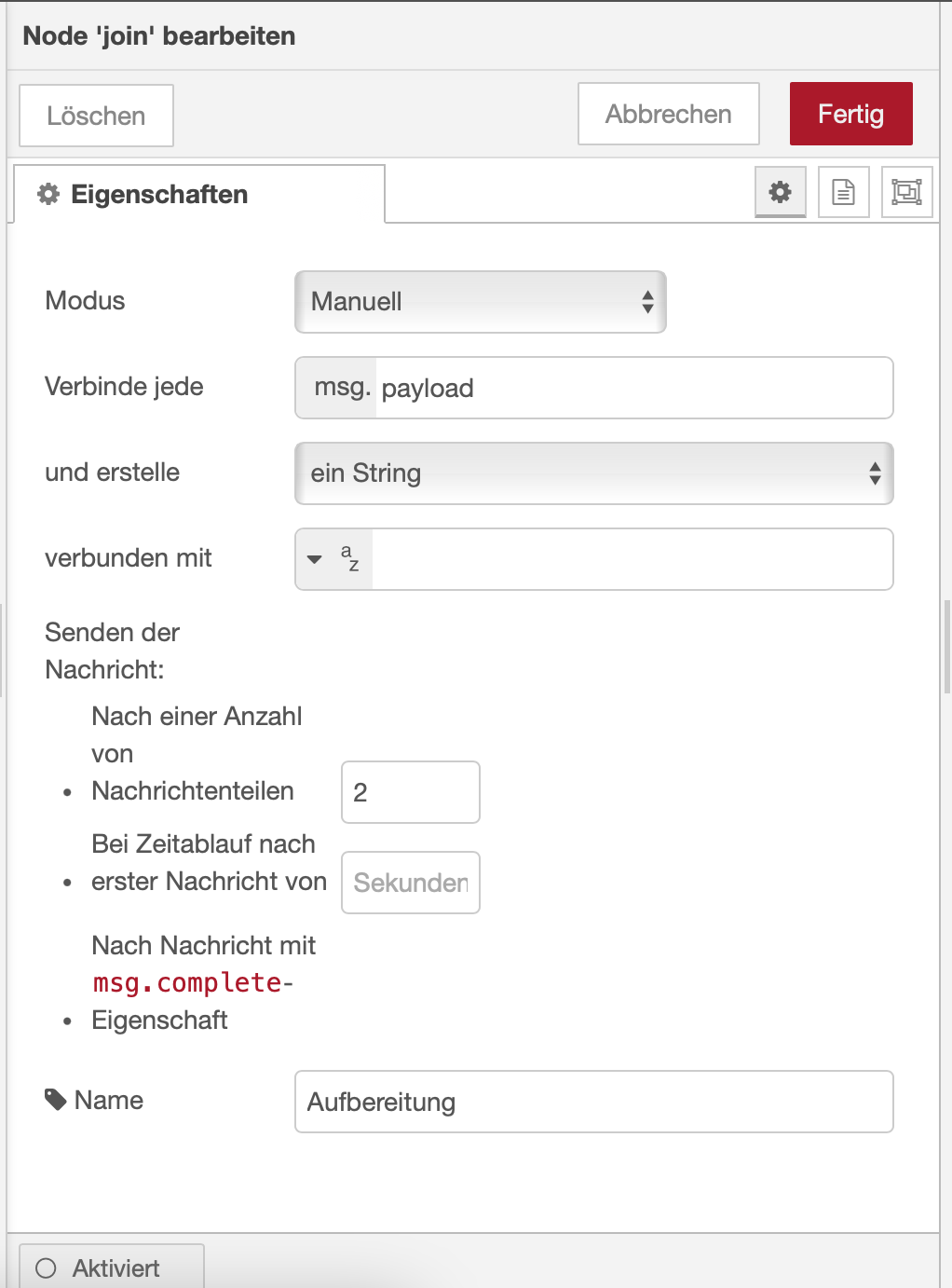Screen dimensions: 952x1288
Task: Toggle the Aktiviert node status button
Action: pos(111,1267)
